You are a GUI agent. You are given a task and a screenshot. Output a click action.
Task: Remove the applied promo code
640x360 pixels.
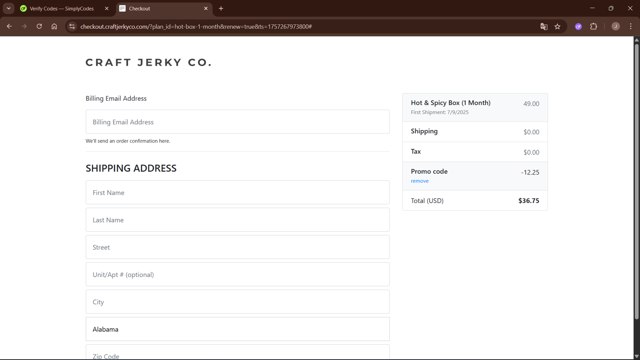tap(420, 181)
